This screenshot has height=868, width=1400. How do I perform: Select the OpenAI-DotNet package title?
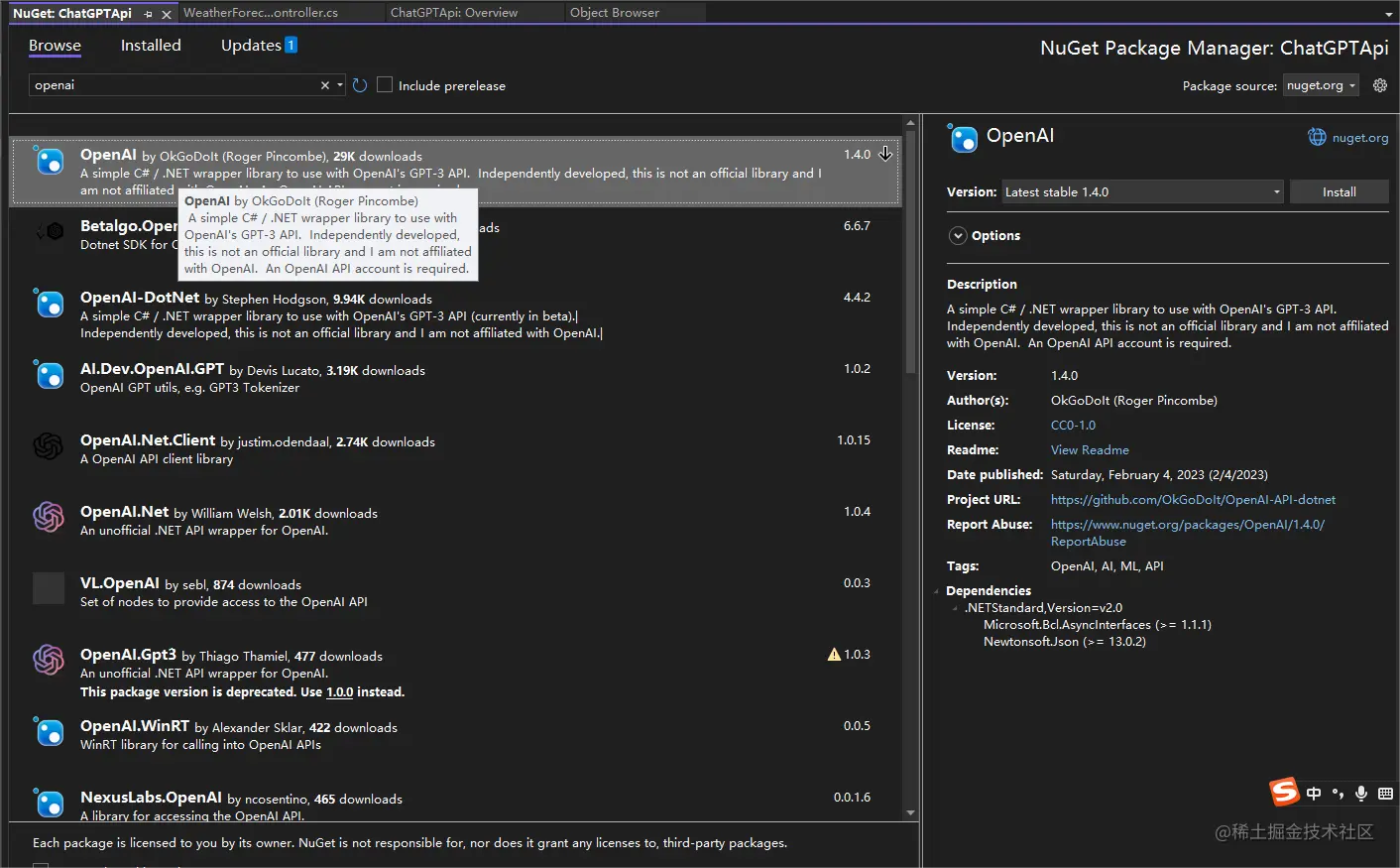point(140,298)
